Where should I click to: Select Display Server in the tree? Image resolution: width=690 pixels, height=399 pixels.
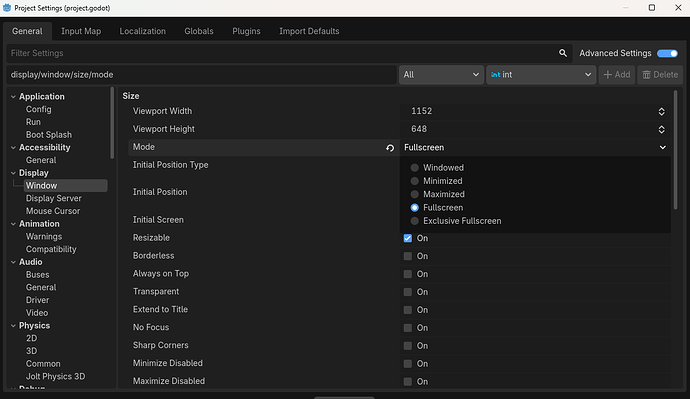pyautogui.click(x=54, y=198)
